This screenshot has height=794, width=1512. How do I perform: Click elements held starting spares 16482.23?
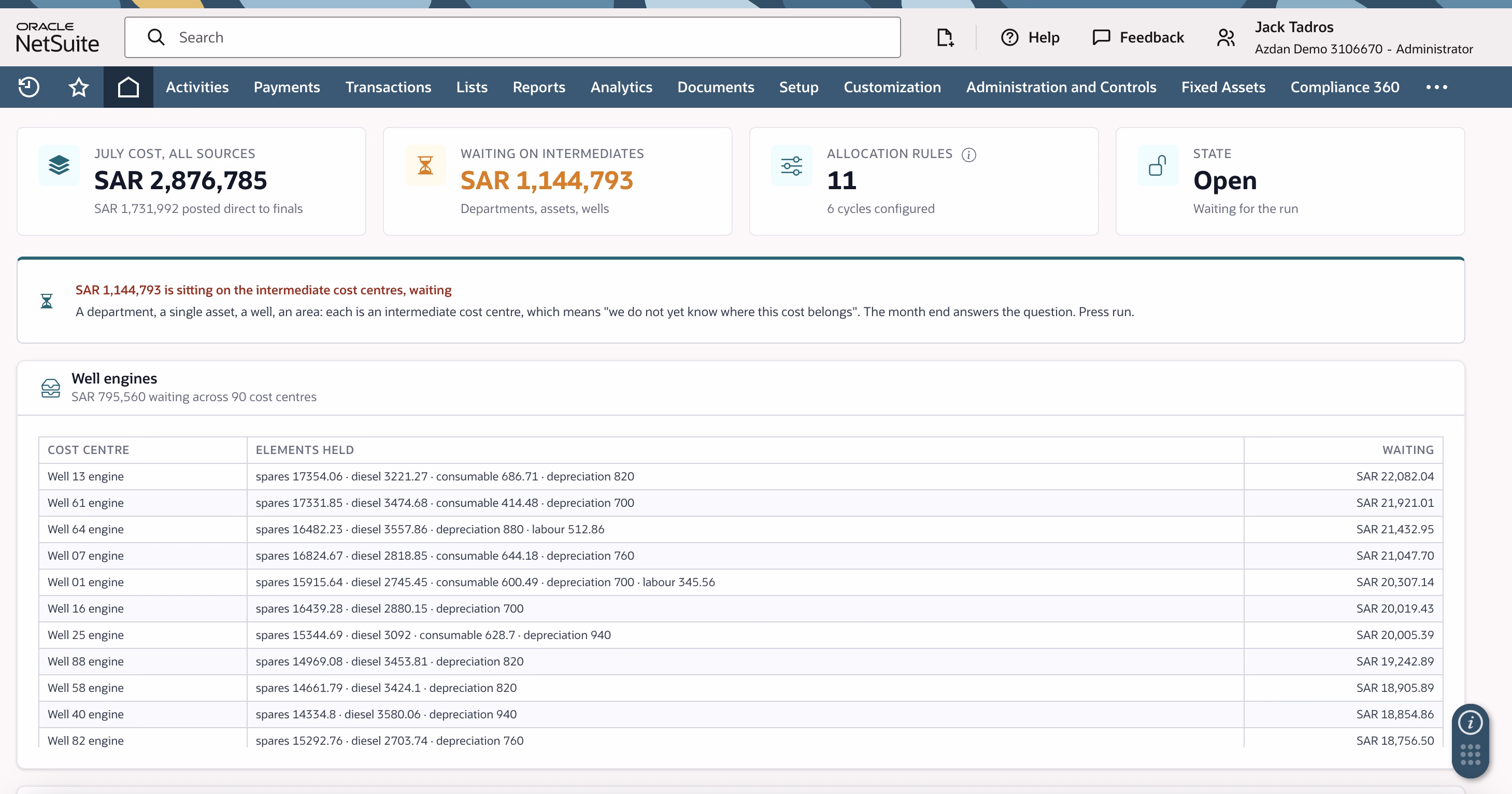430,529
